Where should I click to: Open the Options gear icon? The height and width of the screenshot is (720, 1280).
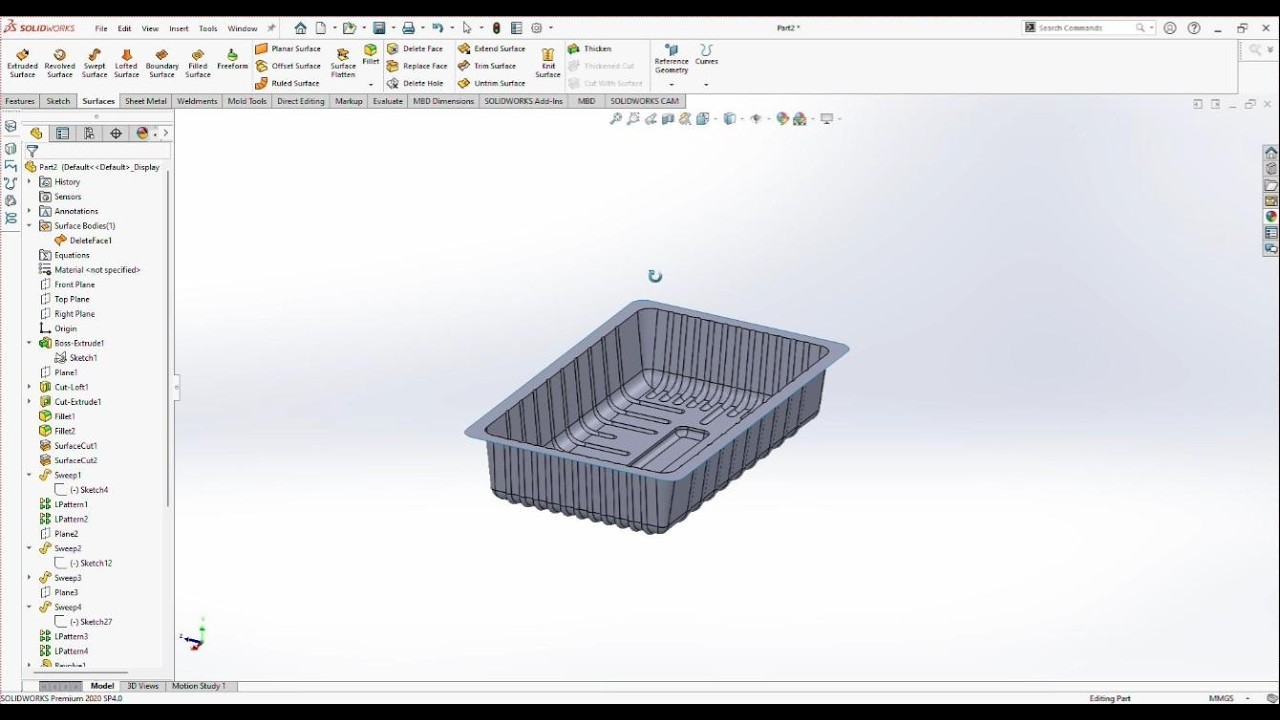[x=537, y=28]
